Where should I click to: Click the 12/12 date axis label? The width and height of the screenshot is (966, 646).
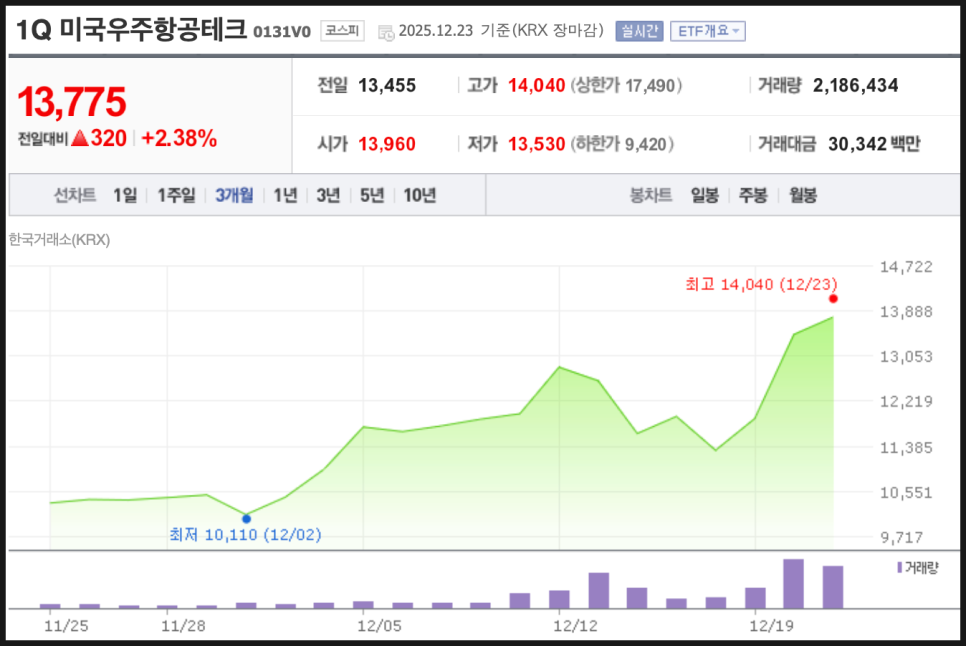pyautogui.click(x=575, y=626)
